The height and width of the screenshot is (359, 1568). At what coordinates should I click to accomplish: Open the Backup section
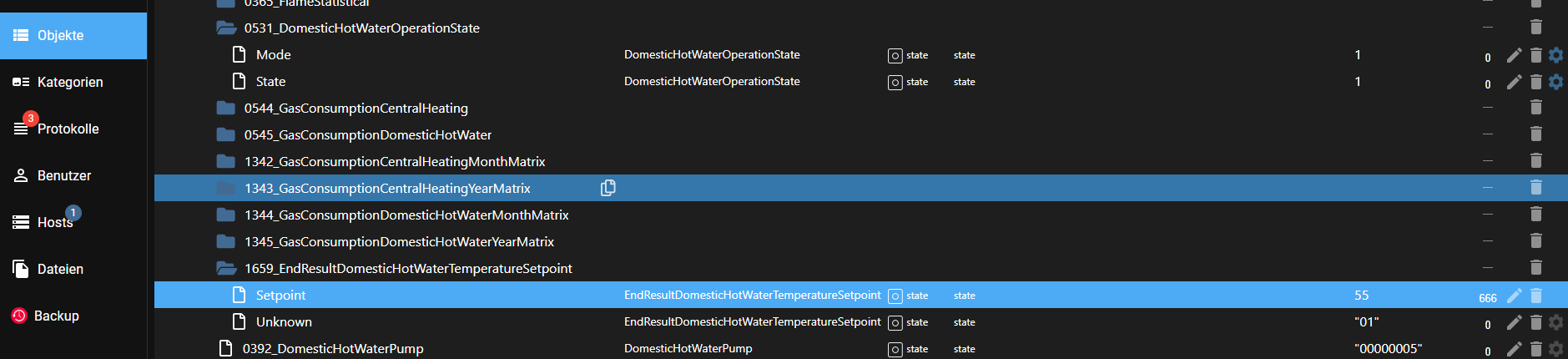(56, 316)
